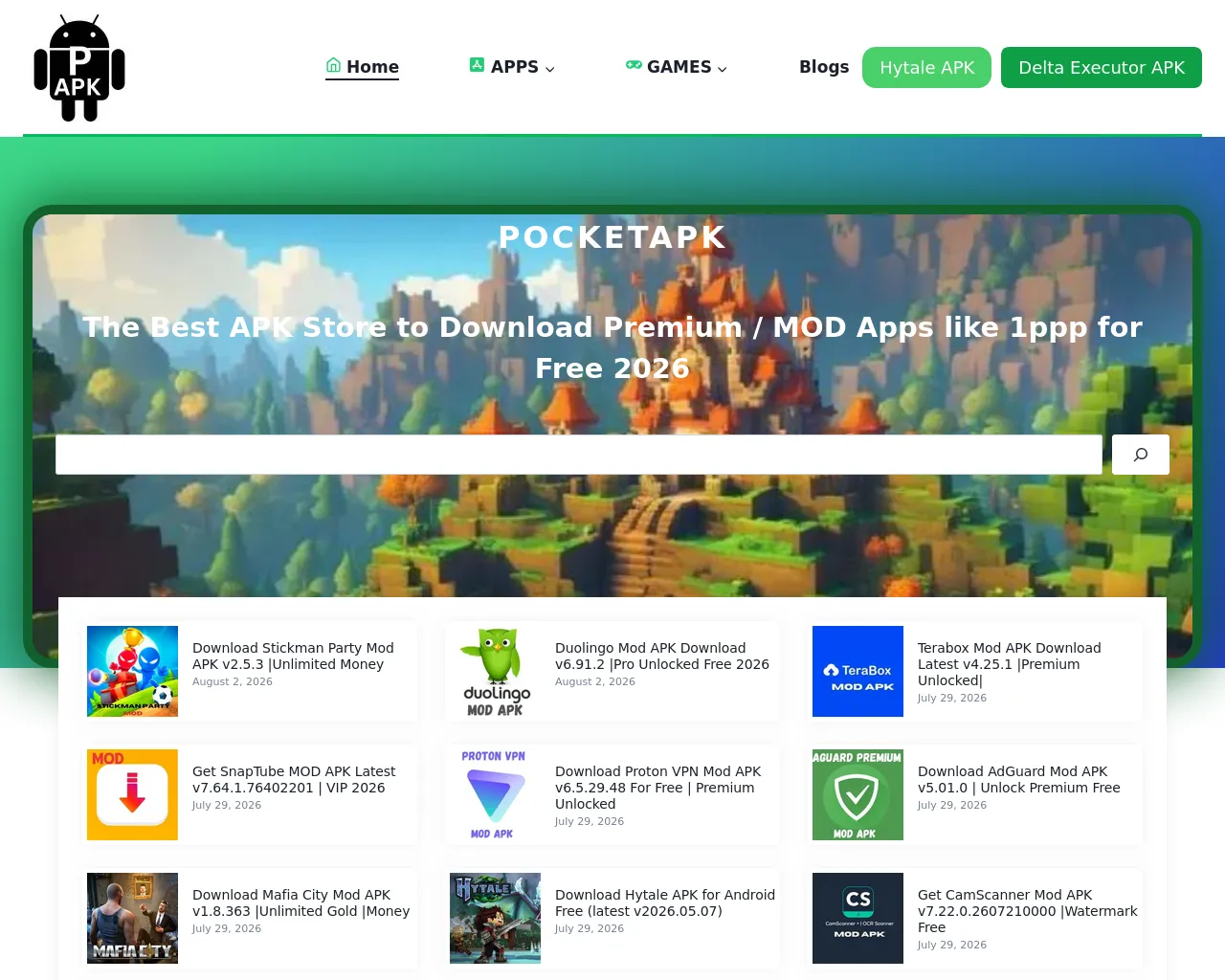Open the CamScanner CS icon
The image size is (1225, 980).
(857, 918)
